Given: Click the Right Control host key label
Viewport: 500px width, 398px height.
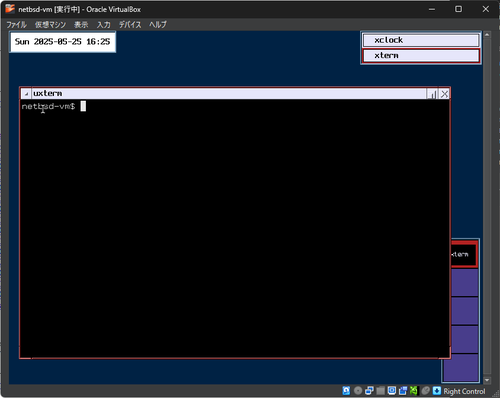Looking at the screenshot, I should tap(464, 391).
